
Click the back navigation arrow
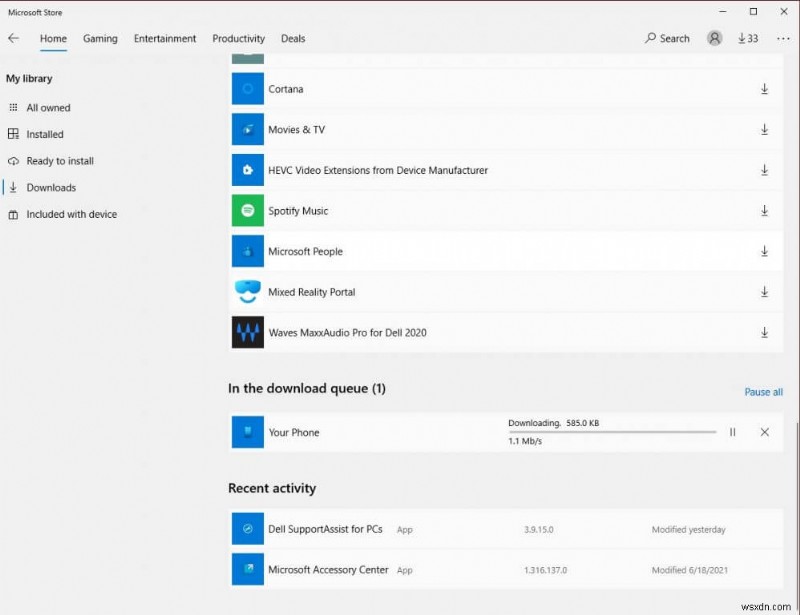coord(13,38)
